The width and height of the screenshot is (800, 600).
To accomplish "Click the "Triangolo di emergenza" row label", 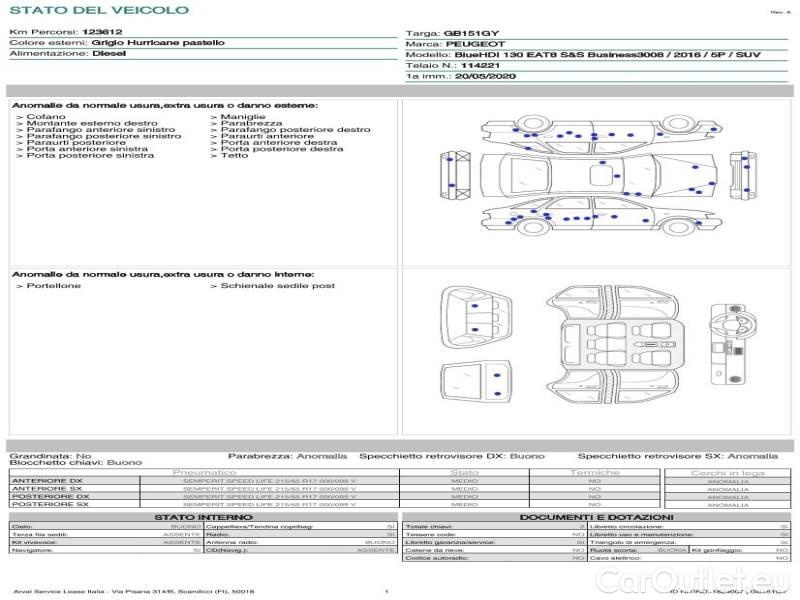I will (x=633, y=542).
